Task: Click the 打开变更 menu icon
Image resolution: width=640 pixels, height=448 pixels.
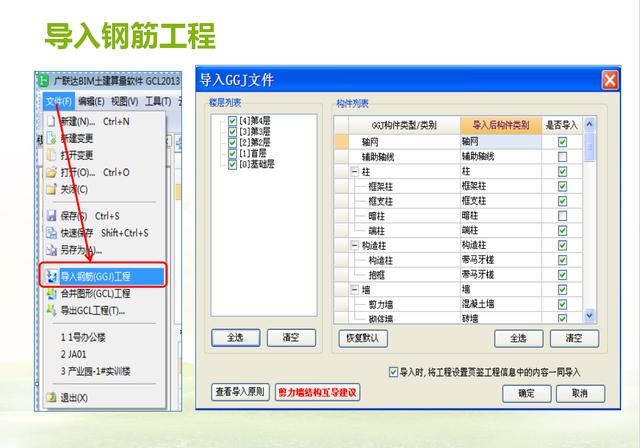Action: coord(51,155)
